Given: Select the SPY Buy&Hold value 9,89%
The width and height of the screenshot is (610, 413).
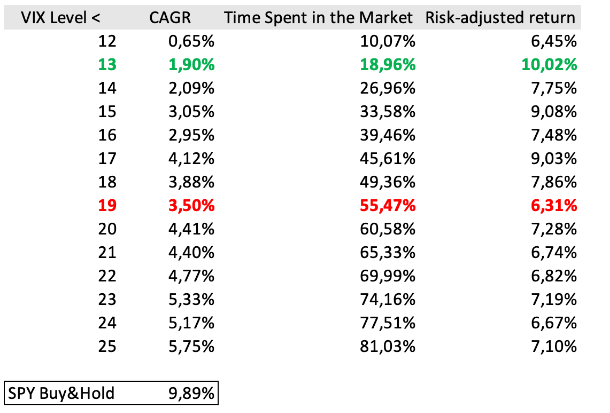Looking at the screenshot, I should click(x=192, y=393).
